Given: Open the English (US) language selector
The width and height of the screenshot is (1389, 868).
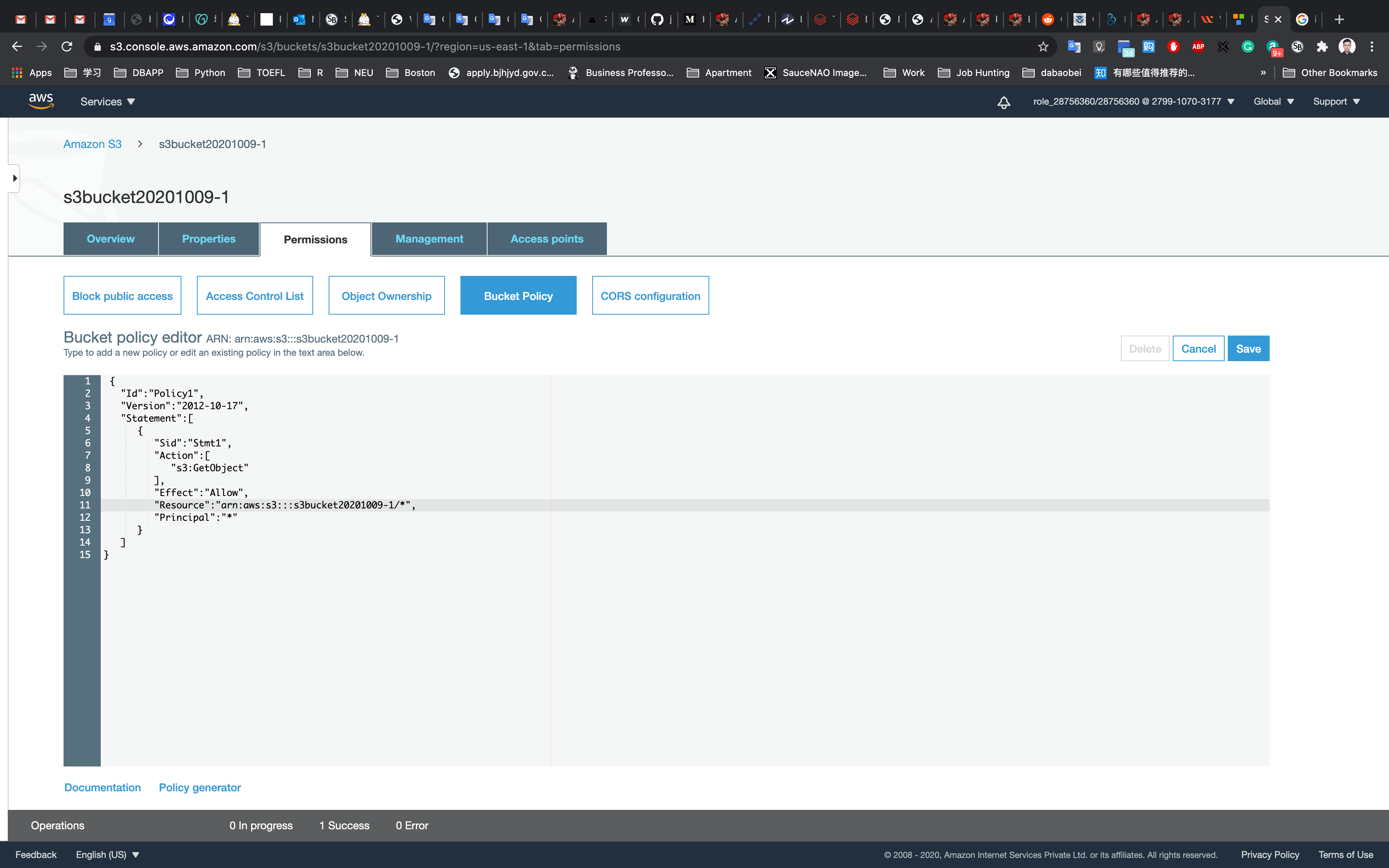Looking at the screenshot, I should 107,854.
